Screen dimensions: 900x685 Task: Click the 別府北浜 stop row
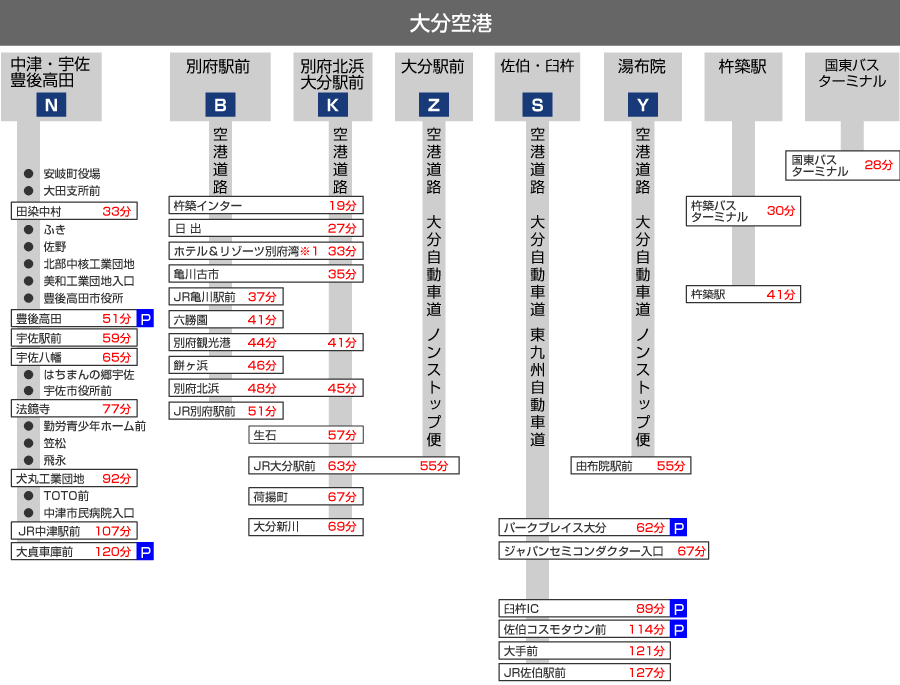click(266, 388)
